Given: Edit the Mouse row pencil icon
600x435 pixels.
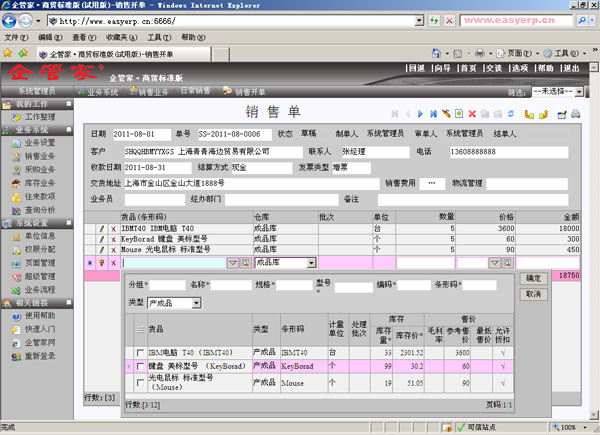Looking at the screenshot, I should (x=102, y=250).
